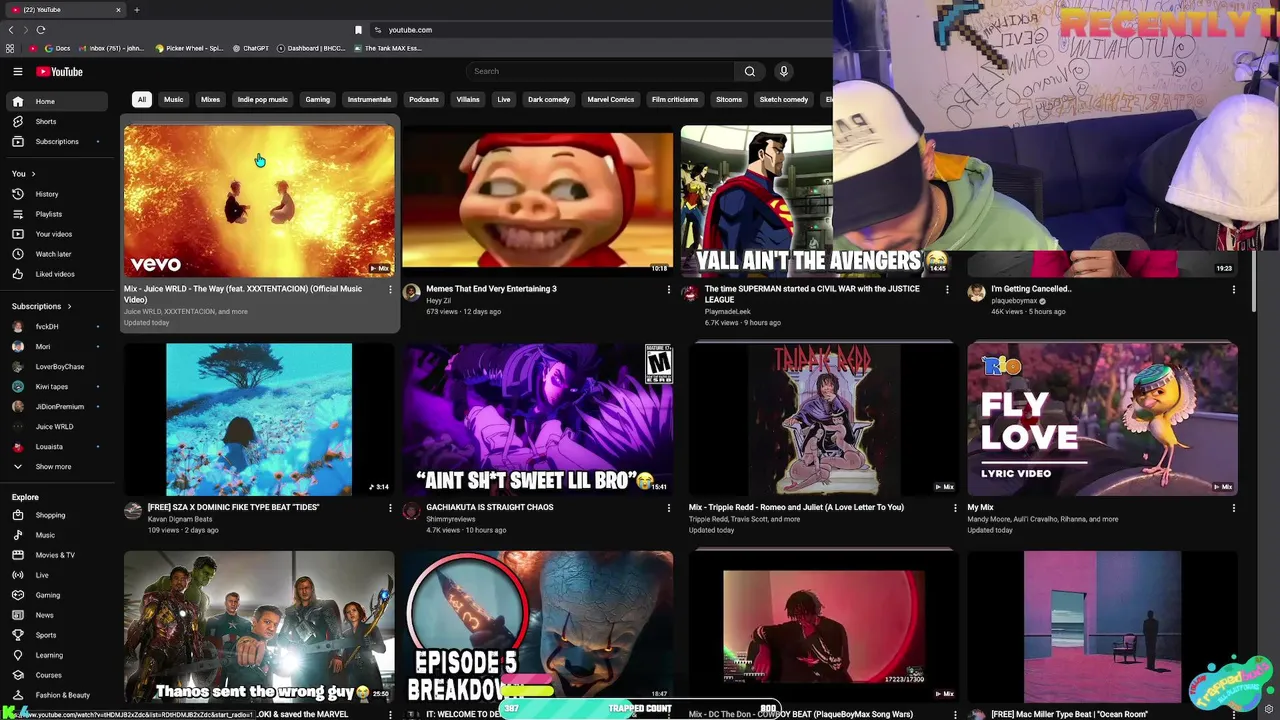
Task: Select the Music filter chip
Action: coord(173,99)
